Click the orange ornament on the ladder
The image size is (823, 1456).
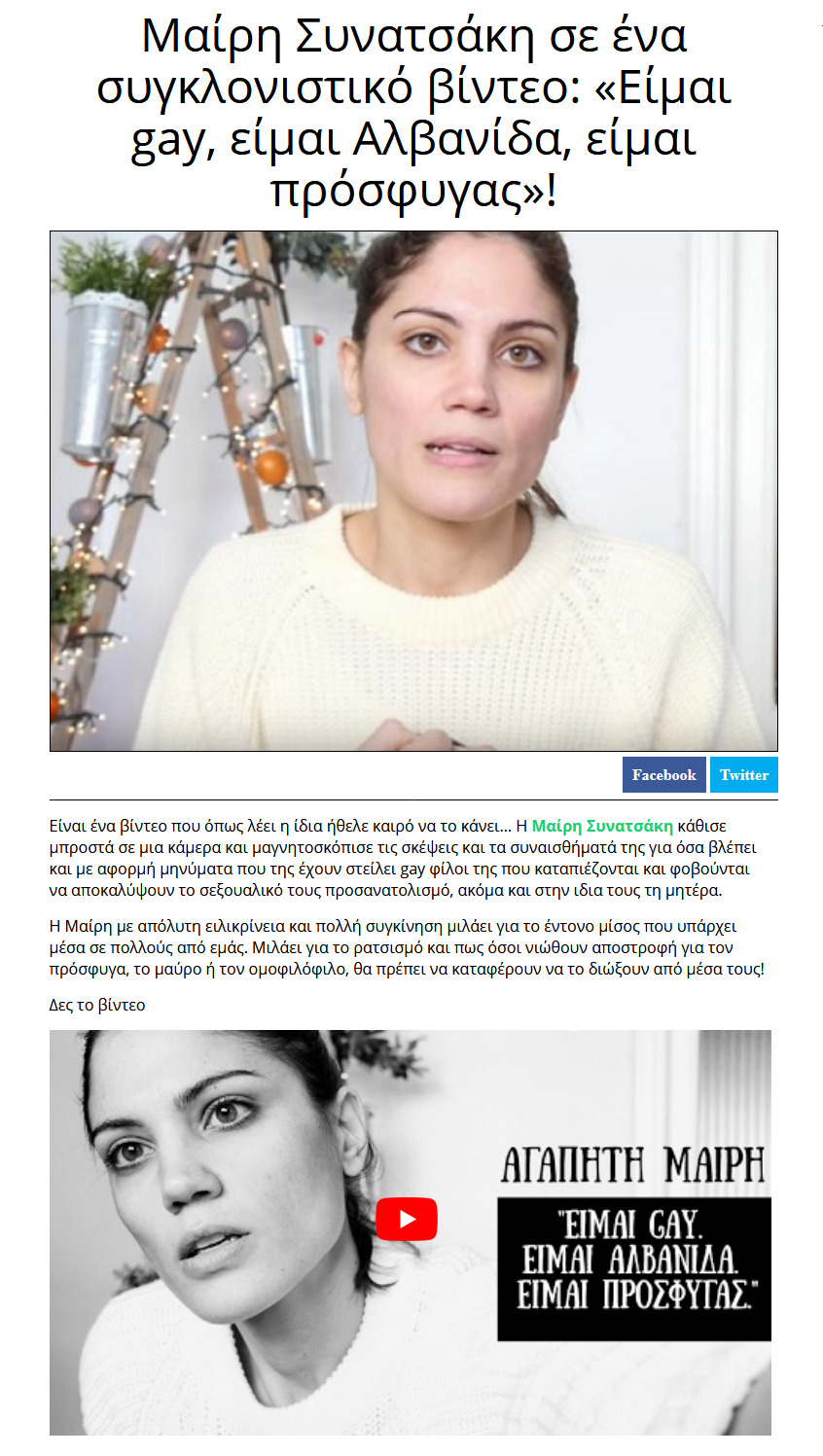271,468
